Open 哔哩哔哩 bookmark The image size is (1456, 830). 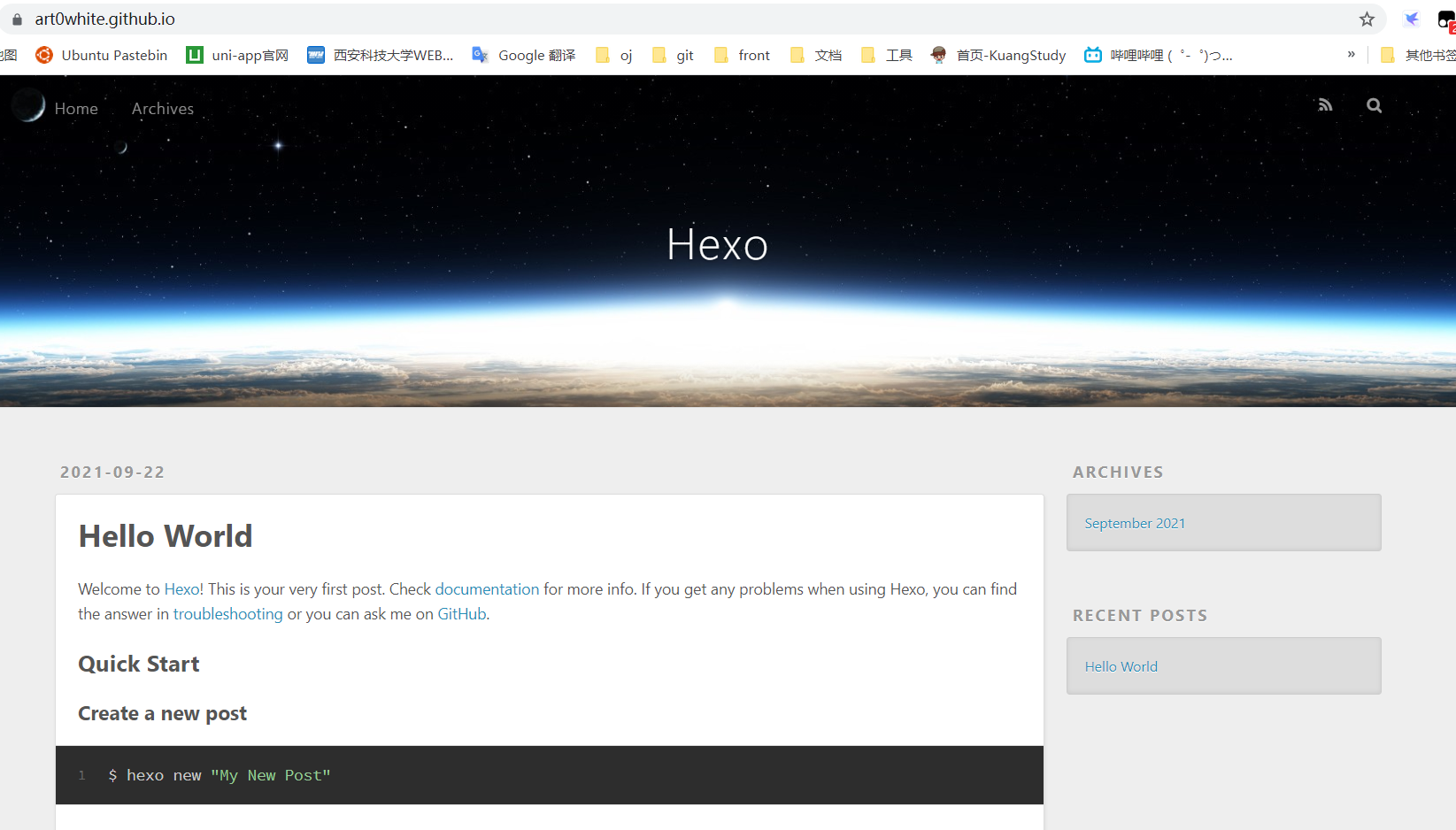1159,55
